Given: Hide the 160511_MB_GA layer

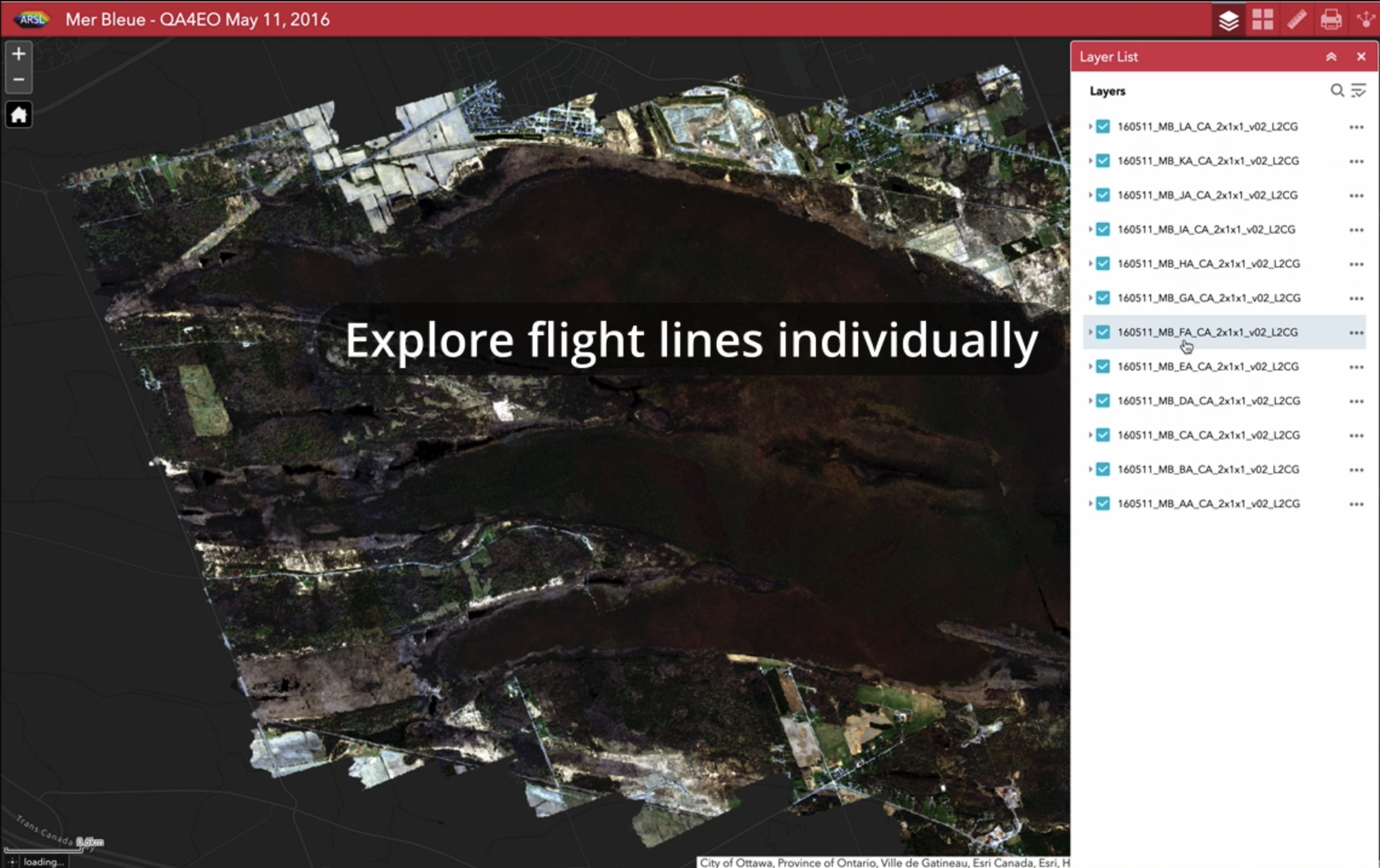Looking at the screenshot, I should click(1103, 298).
